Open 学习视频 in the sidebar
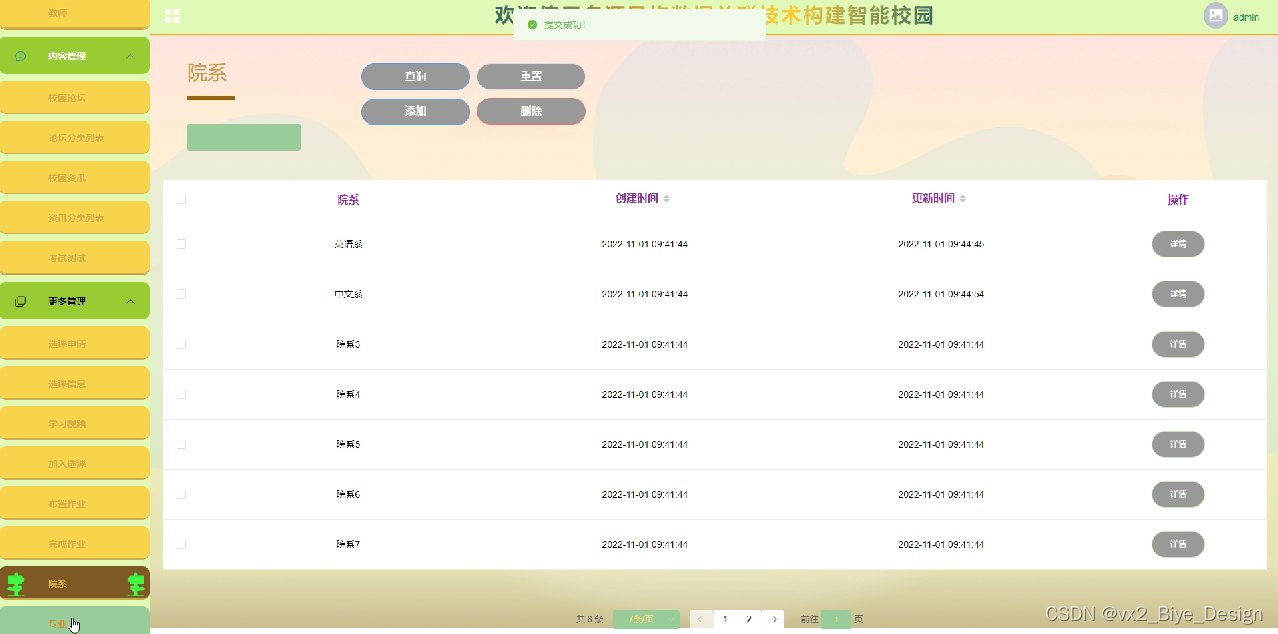The image size is (1278, 634). [x=75, y=423]
